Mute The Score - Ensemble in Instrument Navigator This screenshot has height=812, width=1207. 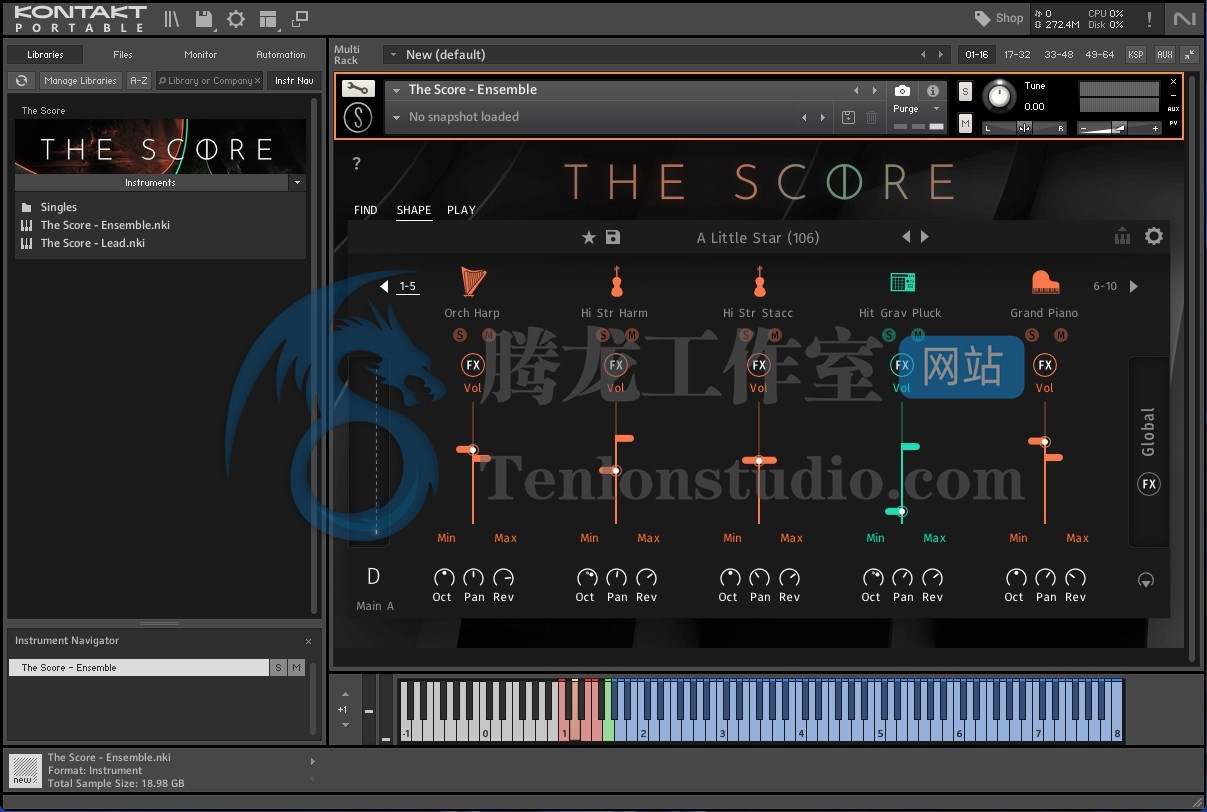[x=296, y=668]
